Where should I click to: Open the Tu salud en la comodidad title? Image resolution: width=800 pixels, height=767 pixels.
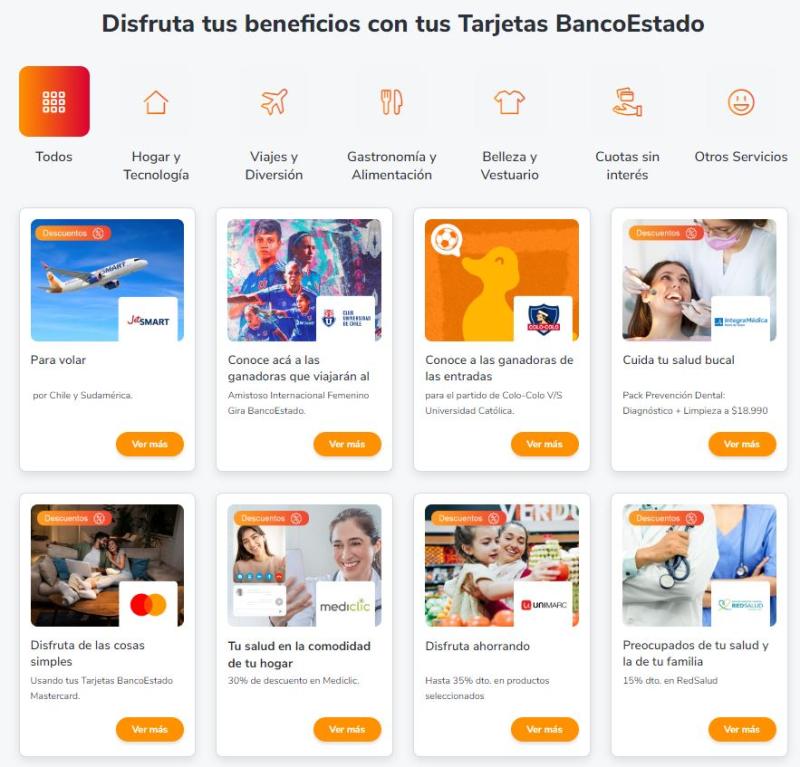[x=299, y=654]
